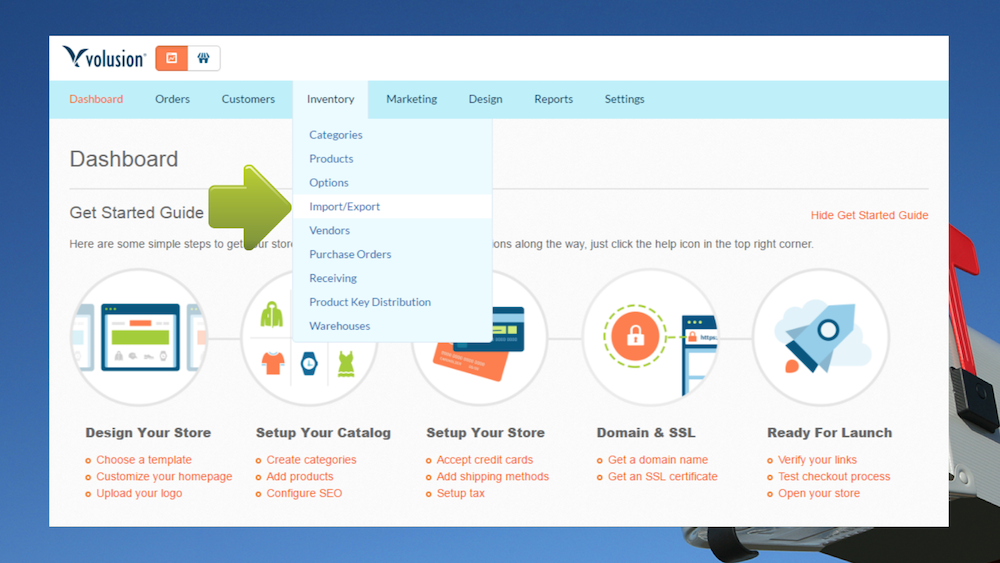Viewport: 1000px width, 563px height.
Task: Click the Ready For Launch rocket illustration
Action: pyautogui.click(x=821, y=337)
